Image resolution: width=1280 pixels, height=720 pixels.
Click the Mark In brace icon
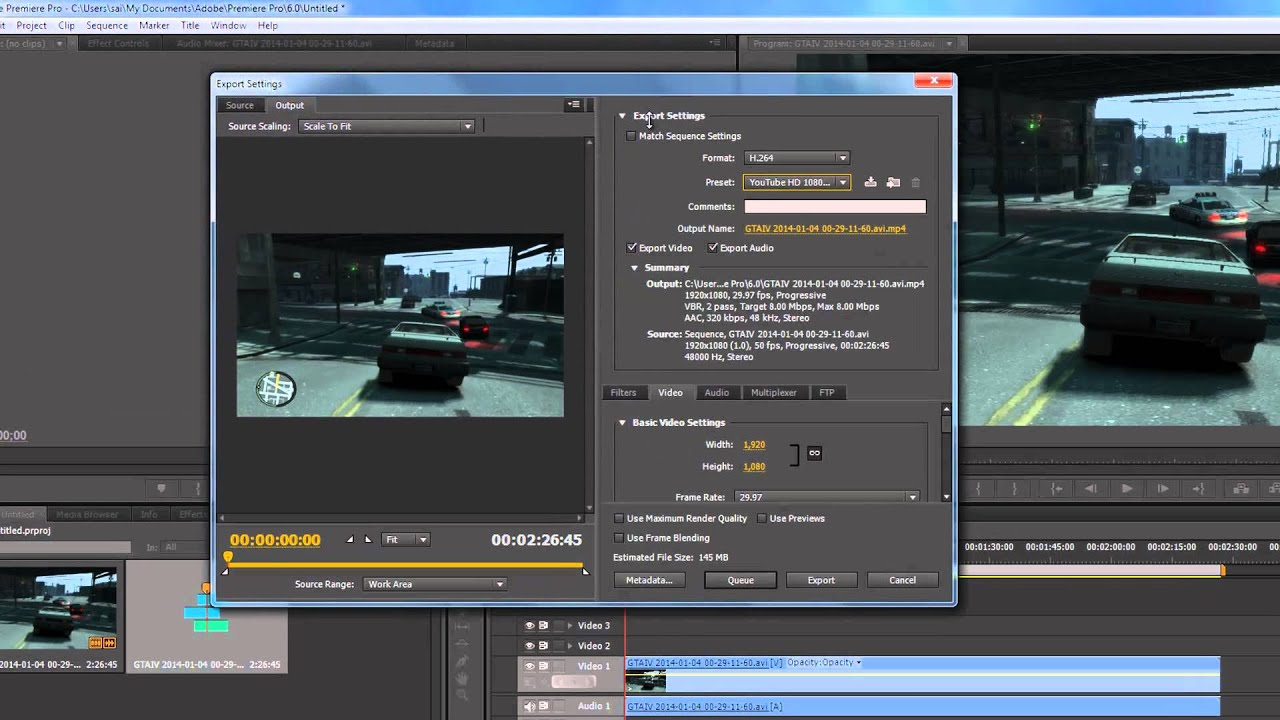click(978, 488)
